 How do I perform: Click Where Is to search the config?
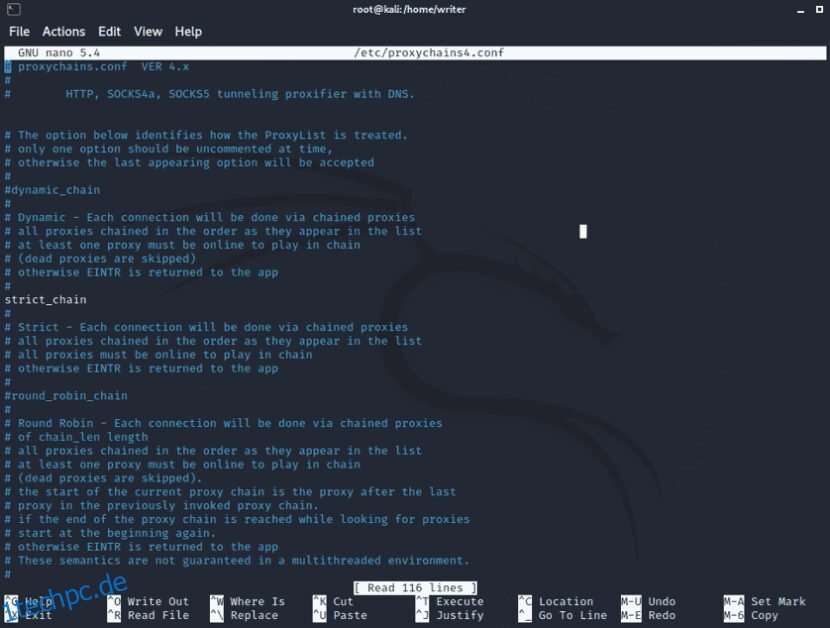258,601
